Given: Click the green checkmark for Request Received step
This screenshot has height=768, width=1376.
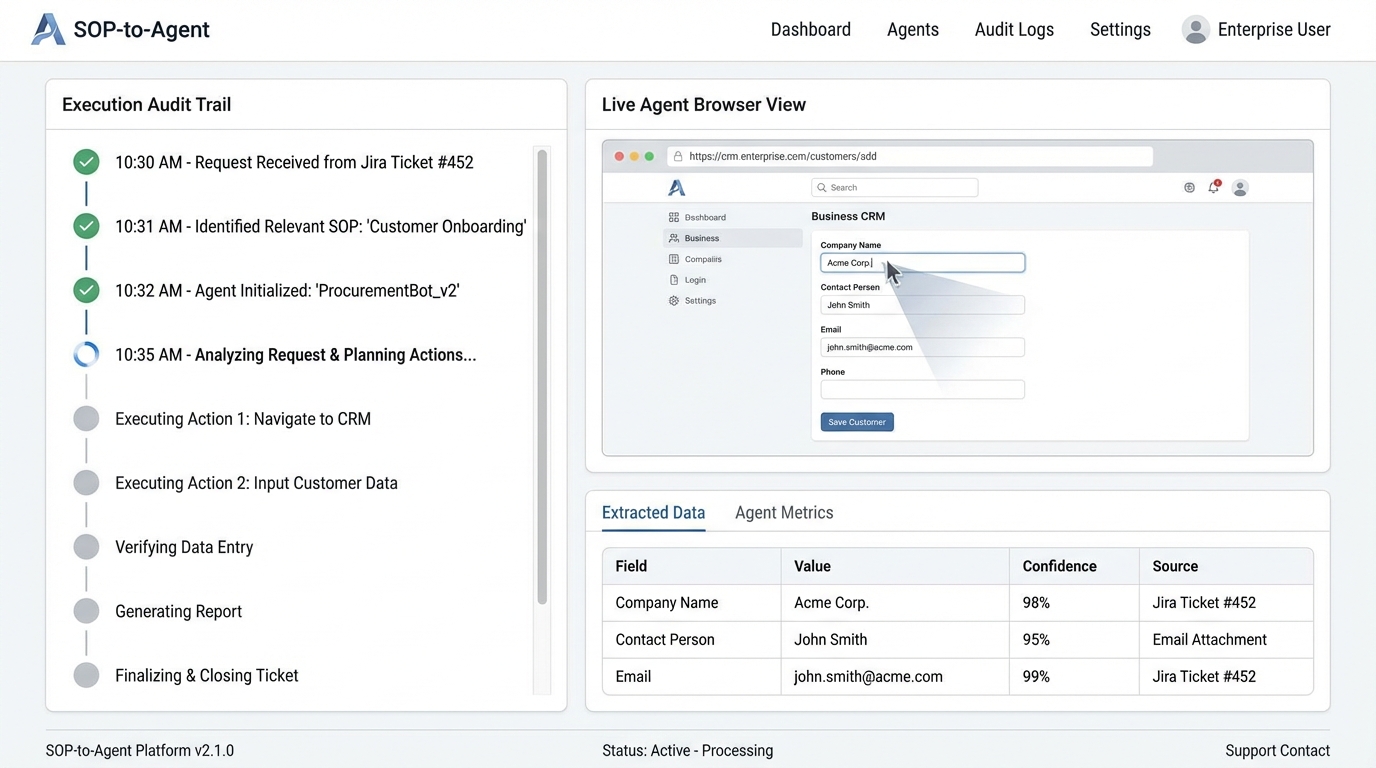Looking at the screenshot, I should coord(87,162).
